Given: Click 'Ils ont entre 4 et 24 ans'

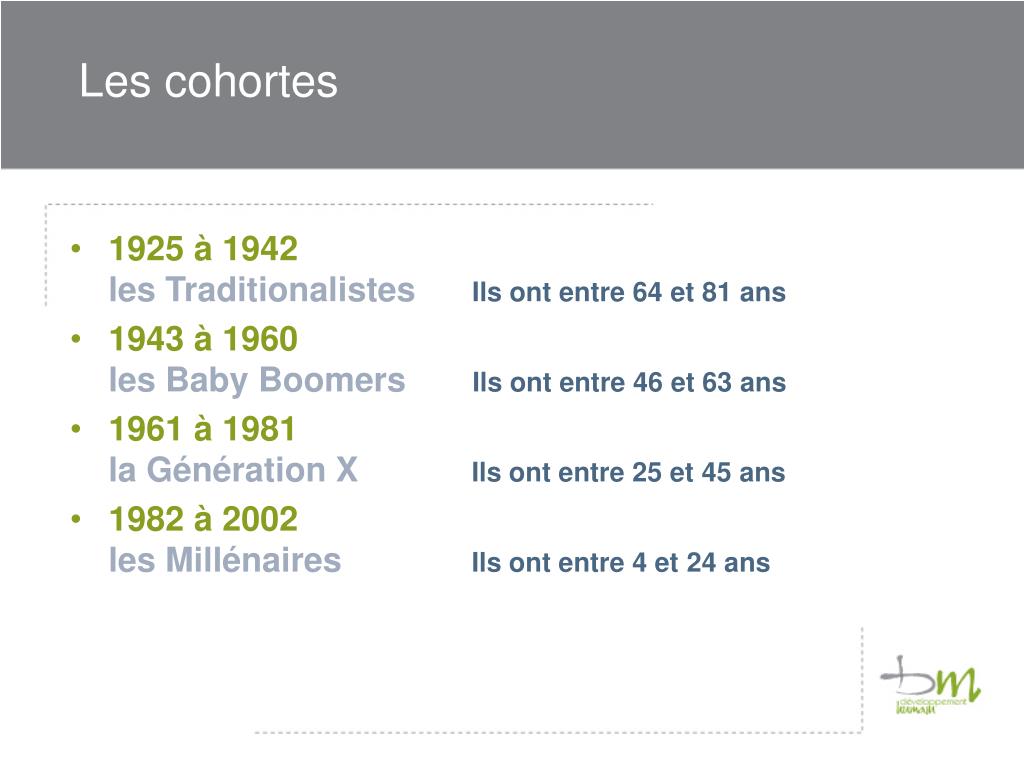Looking at the screenshot, I should click(620, 562).
